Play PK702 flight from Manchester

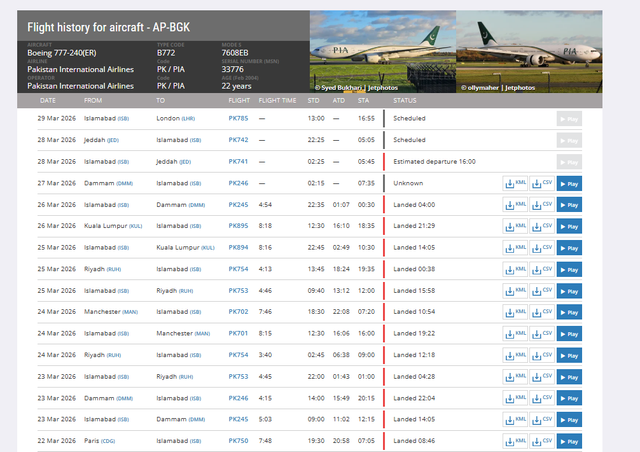[x=569, y=312]
